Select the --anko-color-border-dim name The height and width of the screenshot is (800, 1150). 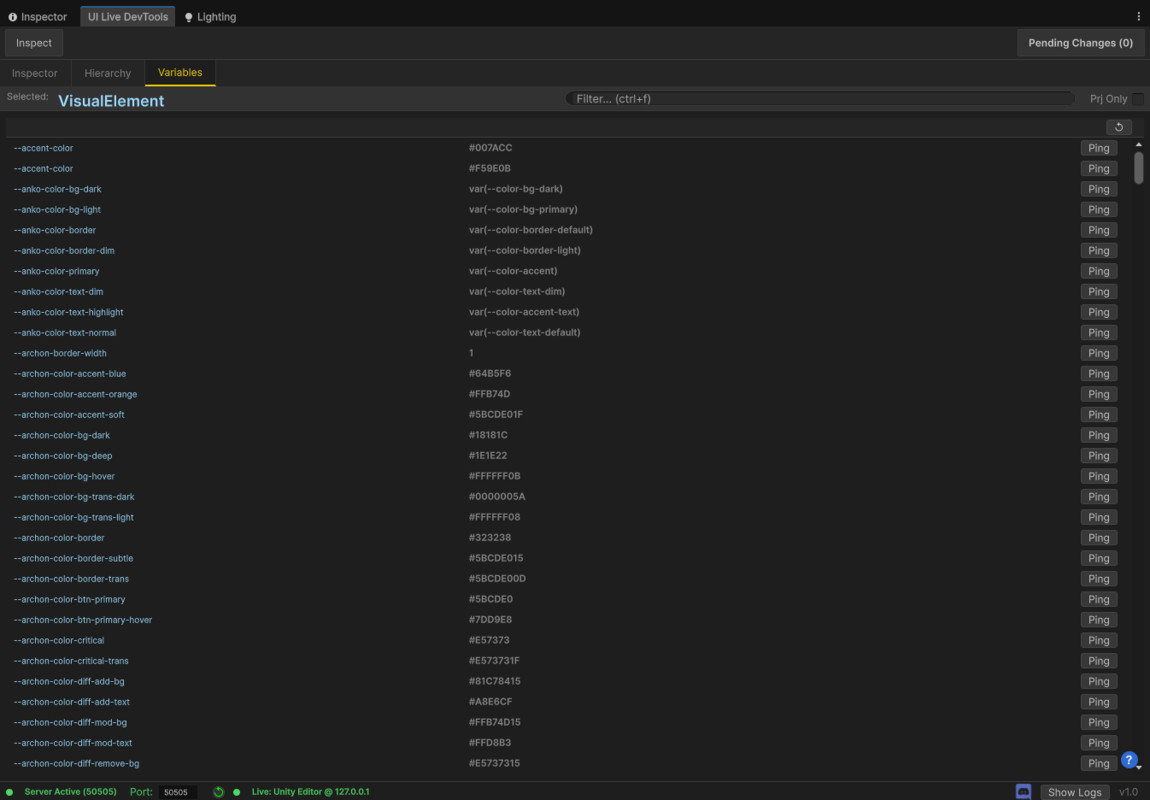coord(64,250)
